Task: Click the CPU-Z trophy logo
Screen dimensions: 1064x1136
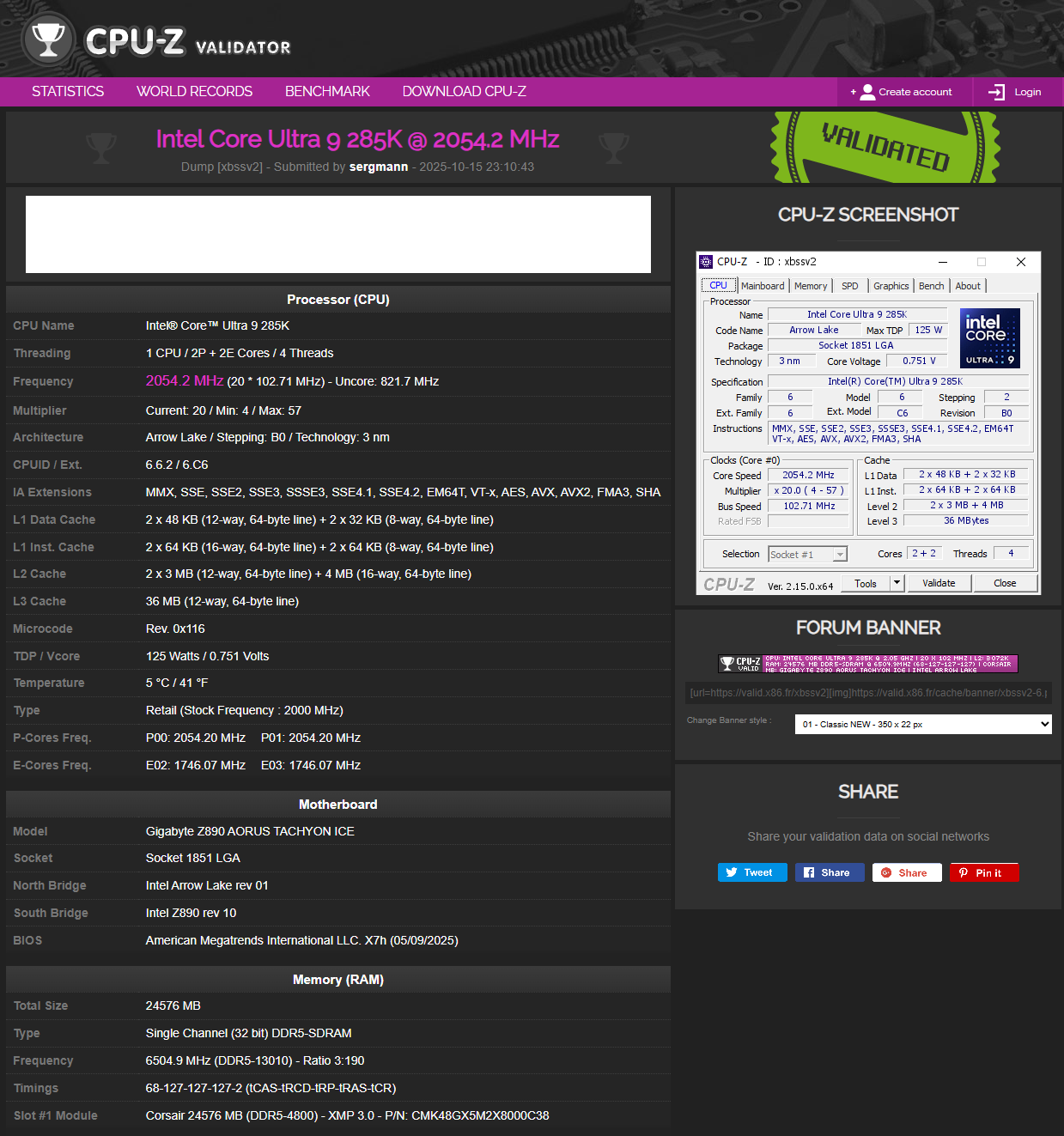Action: 49,39
